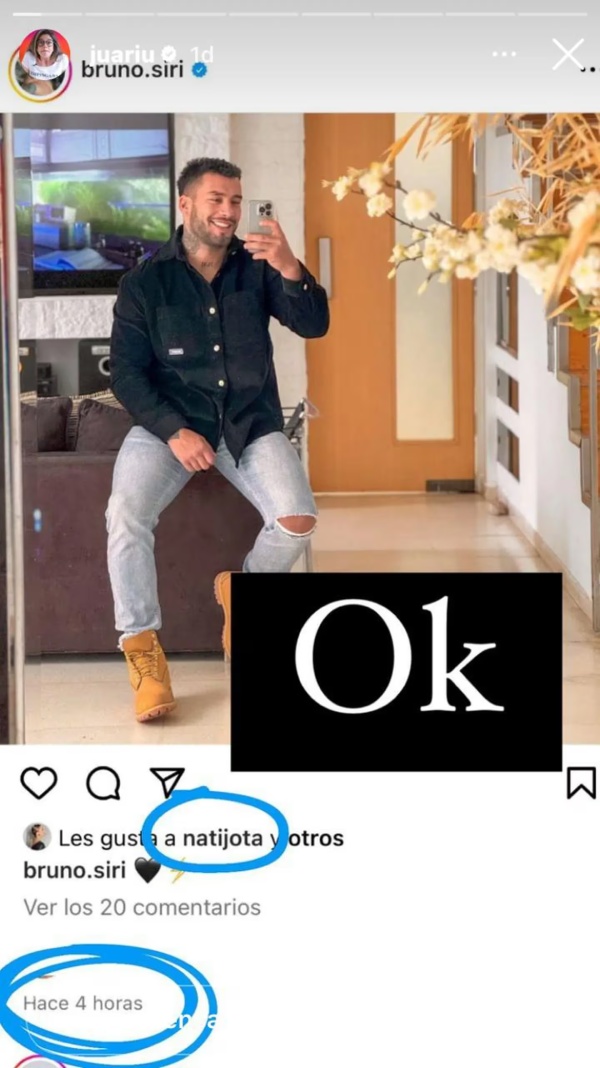Click the blue verified badge beside bruno.siri
600x1068 pixels.
pos(199,71)
